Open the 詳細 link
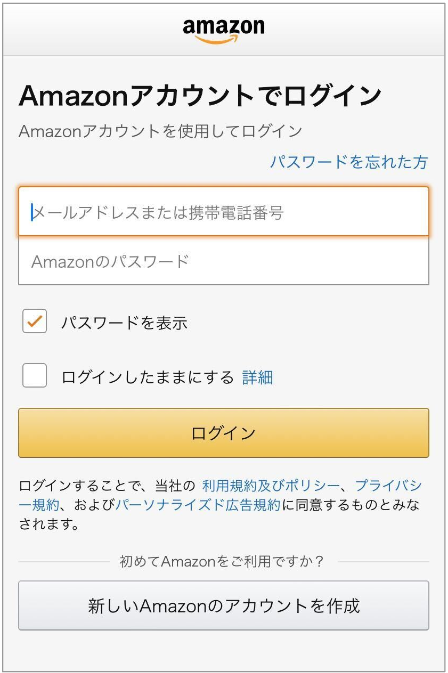448x673 pixels. (x=257, y=377)
